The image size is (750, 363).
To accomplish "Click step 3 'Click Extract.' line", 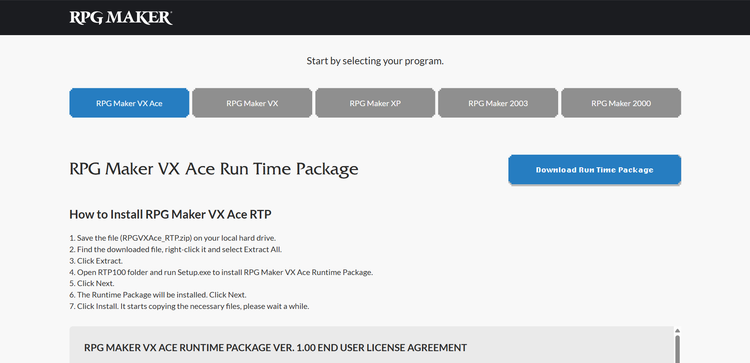I will (96, 261).
